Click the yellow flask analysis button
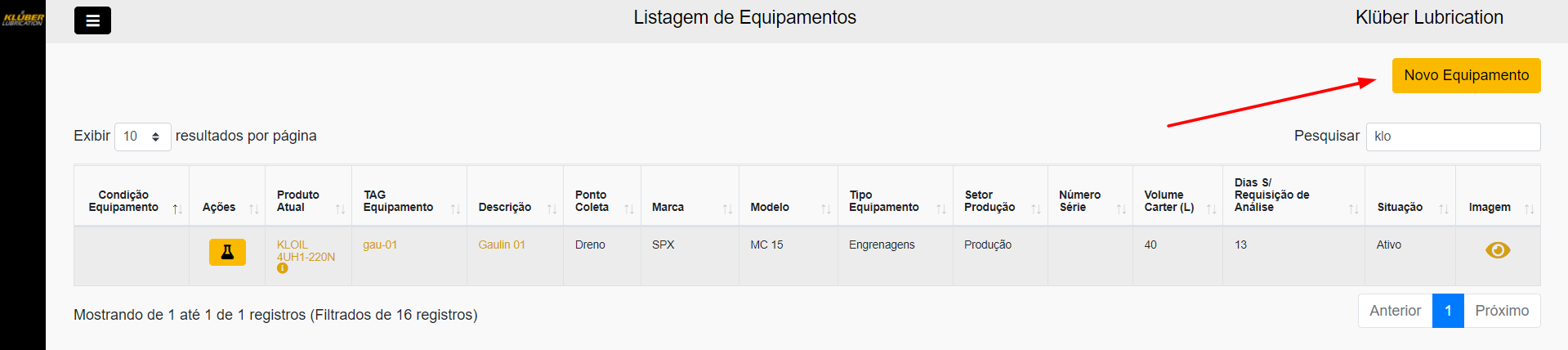The image size is (1568, 350). pyautogui.click(x=227, y=252)
